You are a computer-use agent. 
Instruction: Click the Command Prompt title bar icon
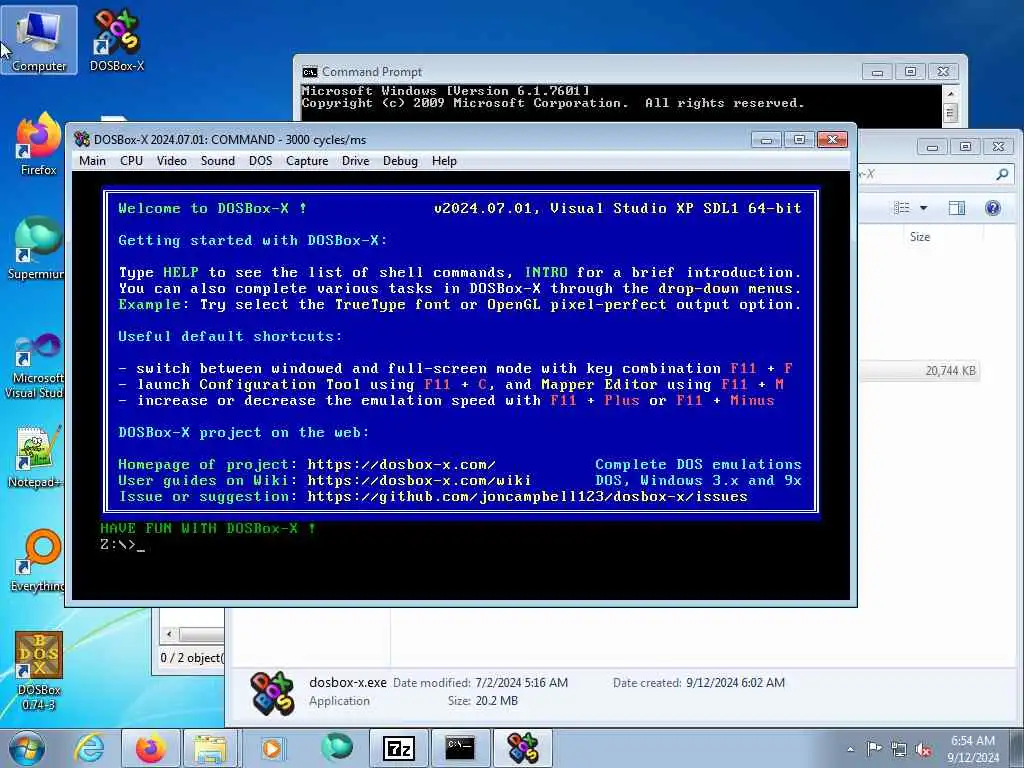tap(310, 71)
